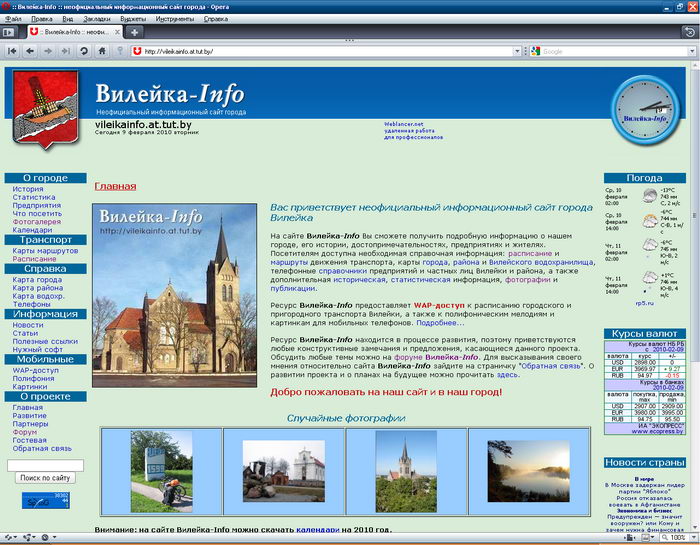
Task: Open the Фотогалерея sidebar link
Action: click(x=37, y=221)
